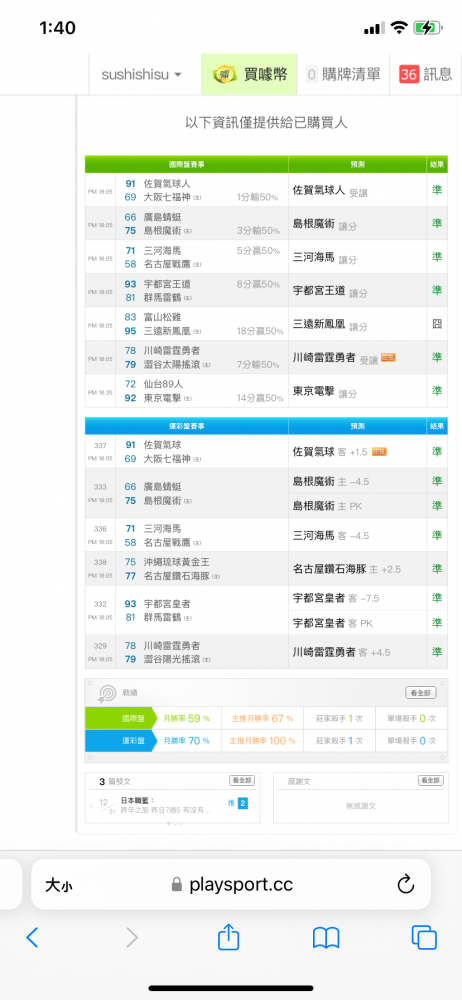This screenshot has height=1000, width=462.
Task: Tap the lock icon before playsport.cc
Action: click(x=177, y=885)
